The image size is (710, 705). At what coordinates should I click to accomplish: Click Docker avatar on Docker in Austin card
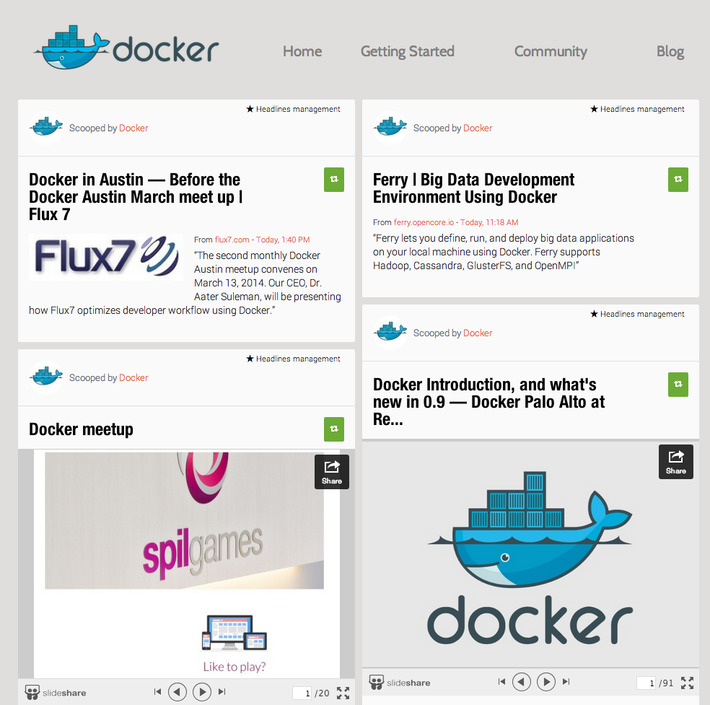[x=46, y=127]
